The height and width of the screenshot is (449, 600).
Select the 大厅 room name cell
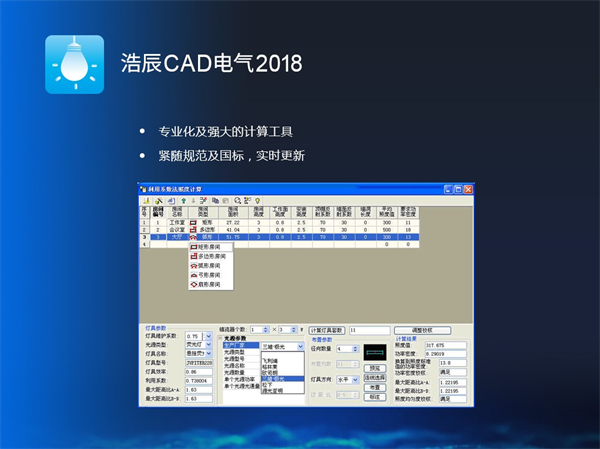(178, 237)
